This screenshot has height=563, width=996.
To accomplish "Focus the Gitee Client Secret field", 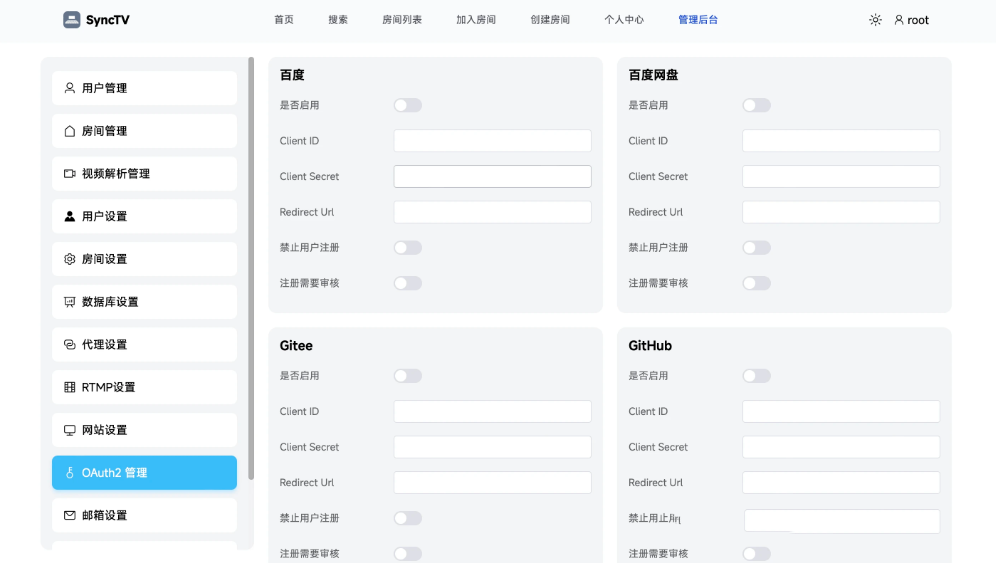I will click(492, 447).
